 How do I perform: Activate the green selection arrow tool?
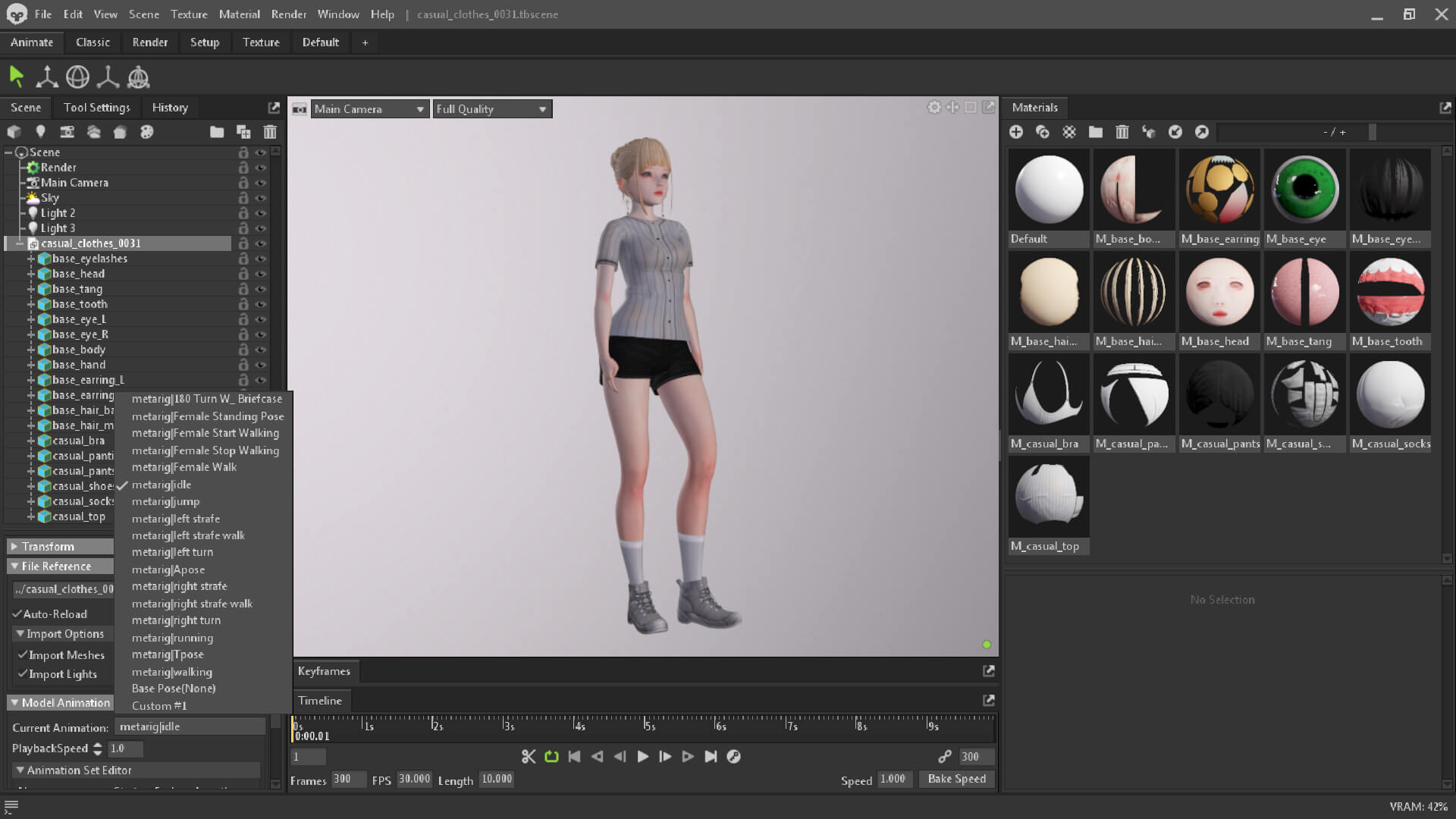pos(16,76)
